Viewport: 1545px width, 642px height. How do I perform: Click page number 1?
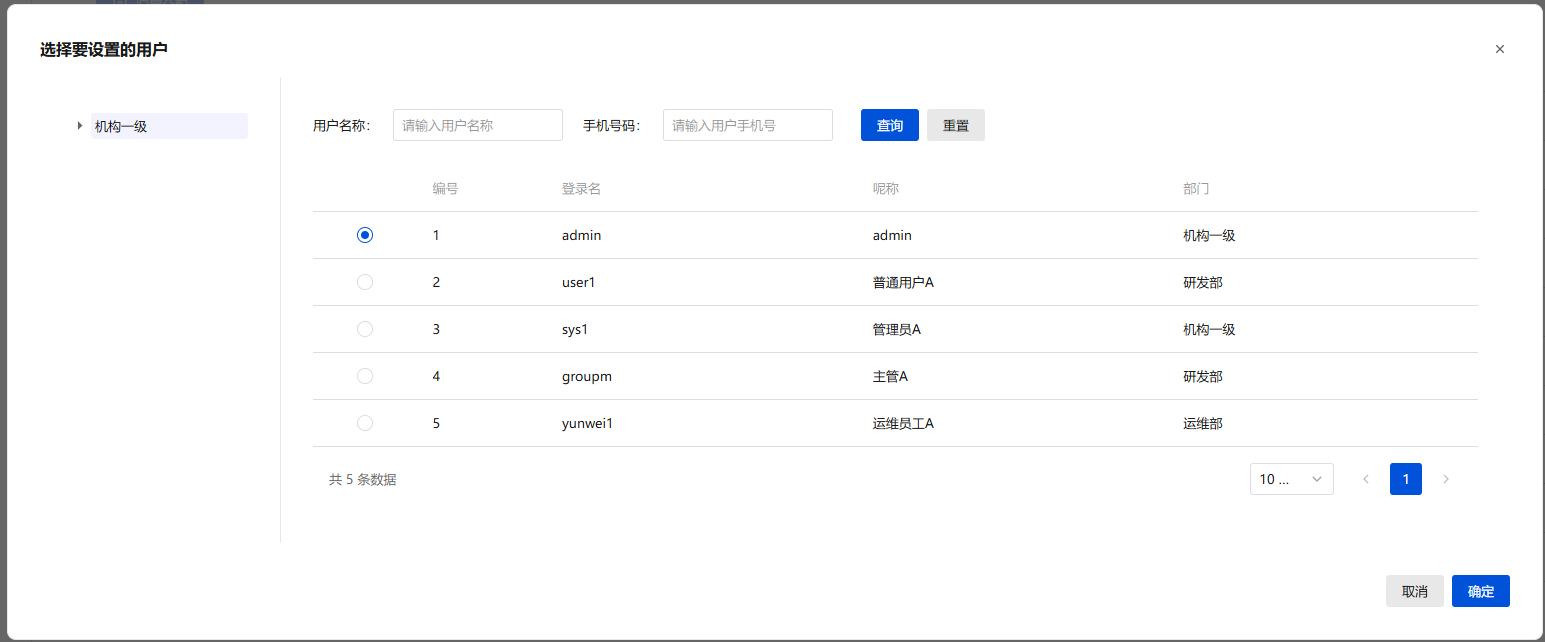coord(1405,479)
